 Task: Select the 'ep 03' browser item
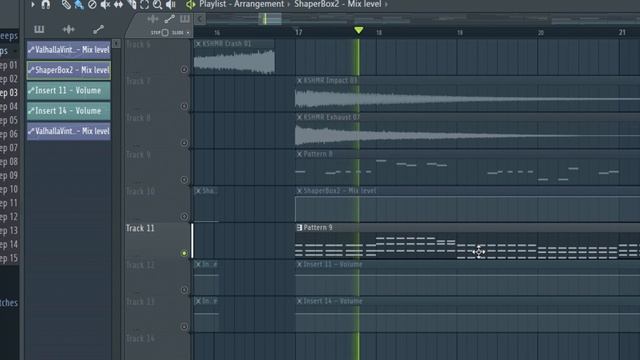coord(9,93)
